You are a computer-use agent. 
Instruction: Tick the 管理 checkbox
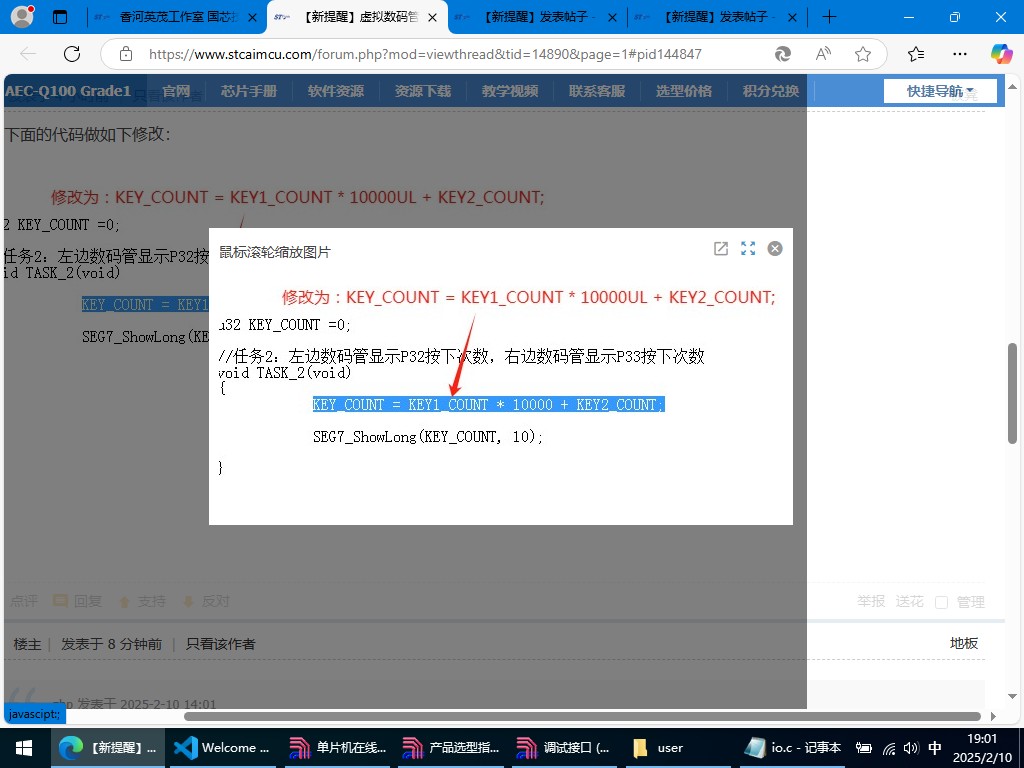tap(941, 602)
